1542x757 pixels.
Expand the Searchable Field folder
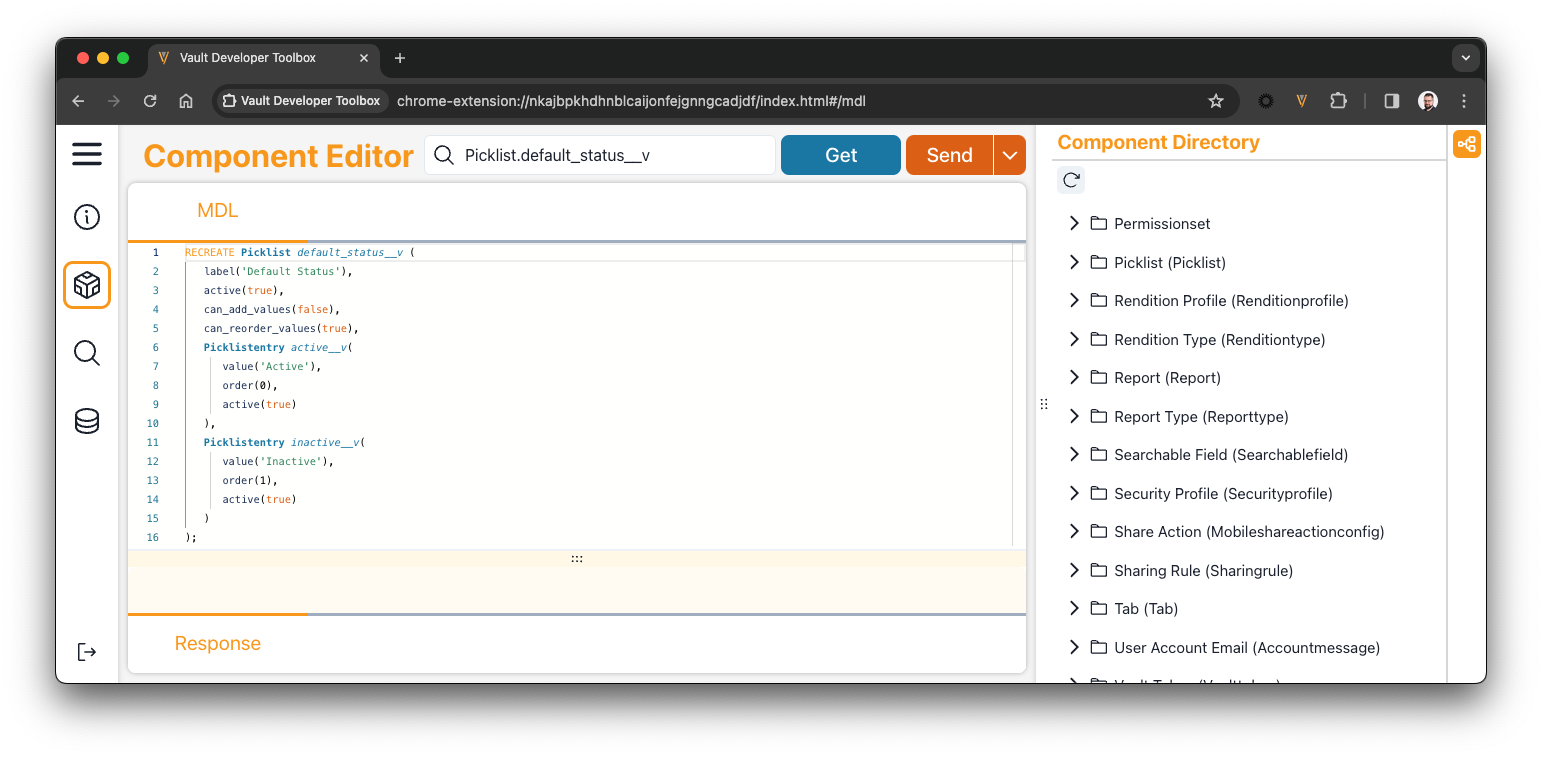click(x=1074, y=454)
